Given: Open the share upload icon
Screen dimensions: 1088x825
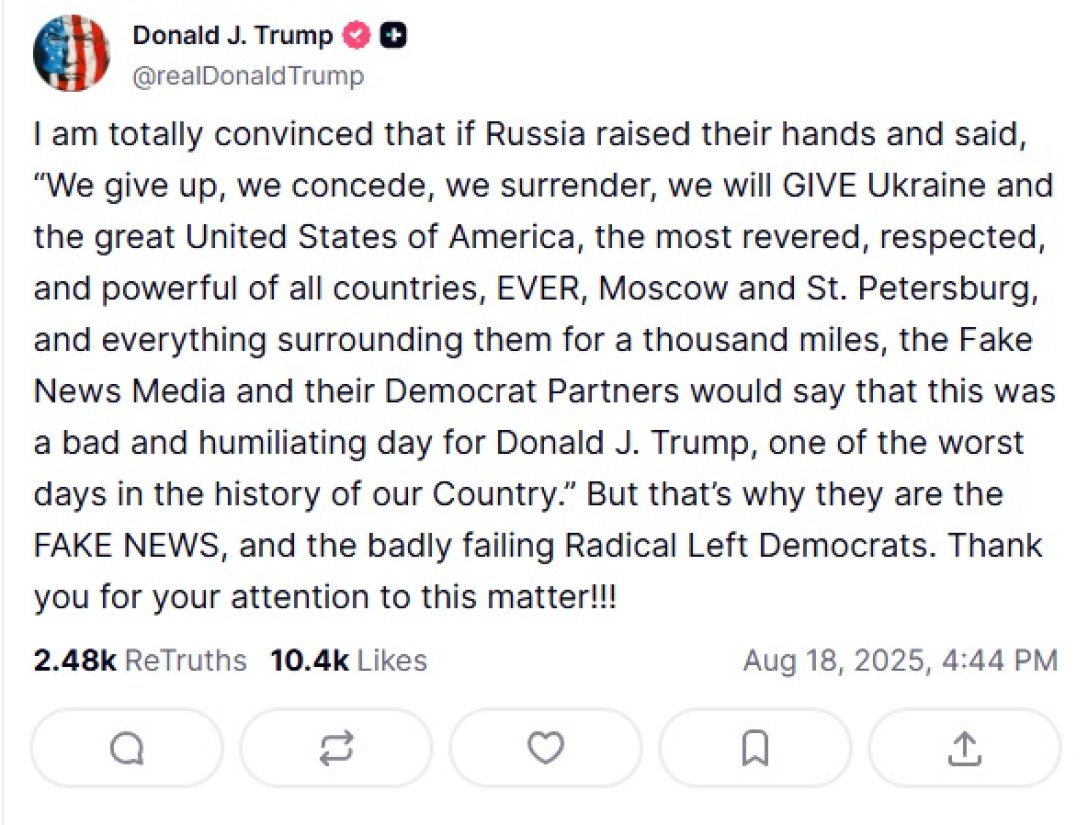Looking at the screenshot, I should click(x=963, y=748).
